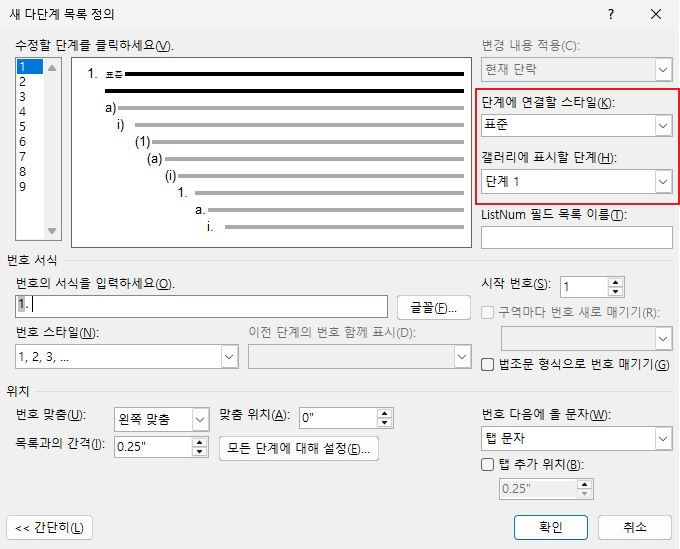The height and width of the screenshot is (549, 680).
Task: Decrease the 목록과의 간격 value
Action: tap(199, 451)
